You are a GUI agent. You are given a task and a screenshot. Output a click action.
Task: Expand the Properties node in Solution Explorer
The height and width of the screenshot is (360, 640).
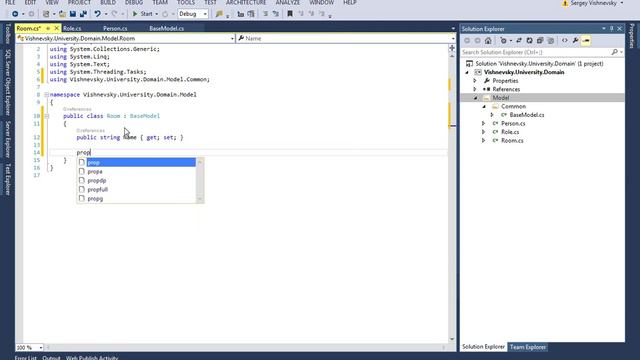click(x=475, y=81)
